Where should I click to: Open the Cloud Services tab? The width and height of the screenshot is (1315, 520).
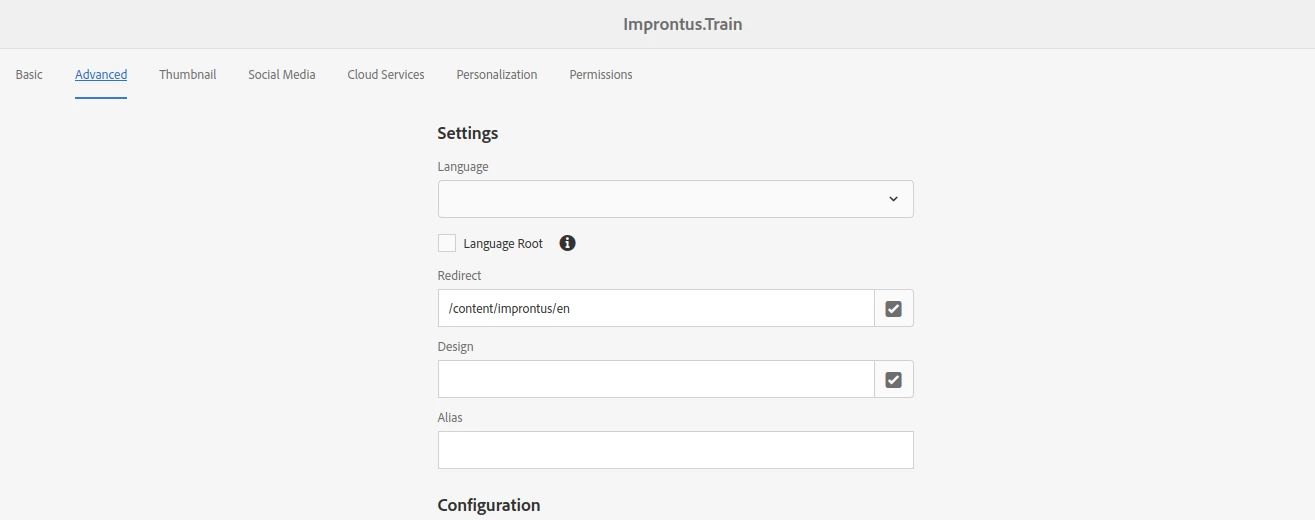(386, 75)
